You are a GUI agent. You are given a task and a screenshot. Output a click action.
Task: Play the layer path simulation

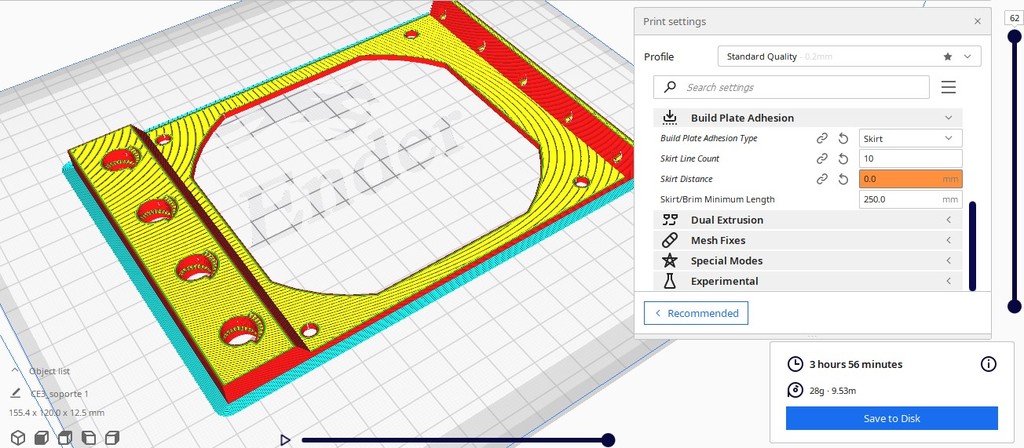click(285, 440)
